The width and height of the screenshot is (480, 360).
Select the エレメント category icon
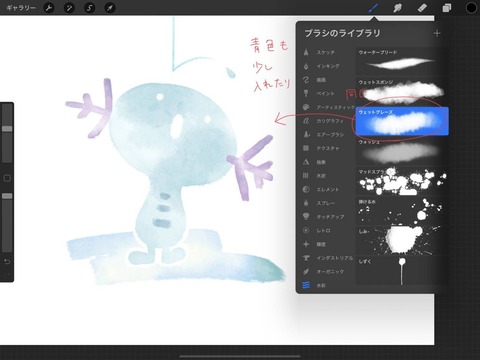coord(306,189)
